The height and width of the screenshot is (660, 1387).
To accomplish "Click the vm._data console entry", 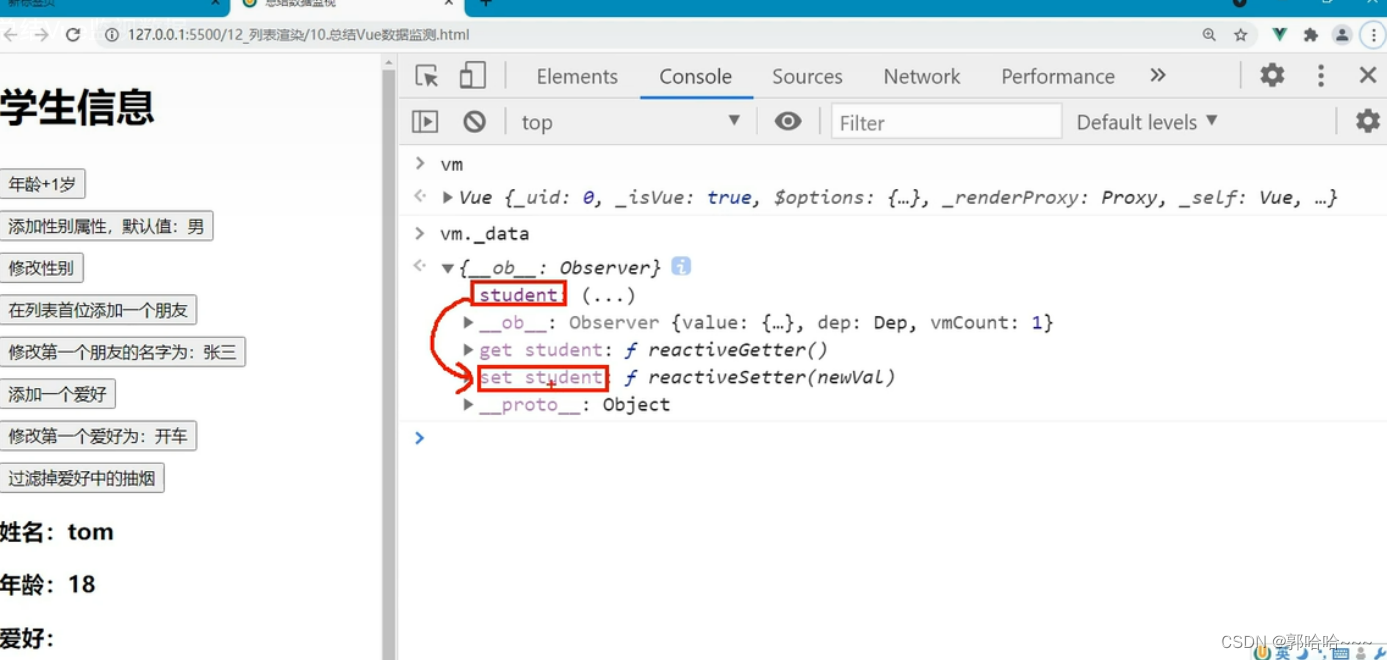I will click(484, 233).
